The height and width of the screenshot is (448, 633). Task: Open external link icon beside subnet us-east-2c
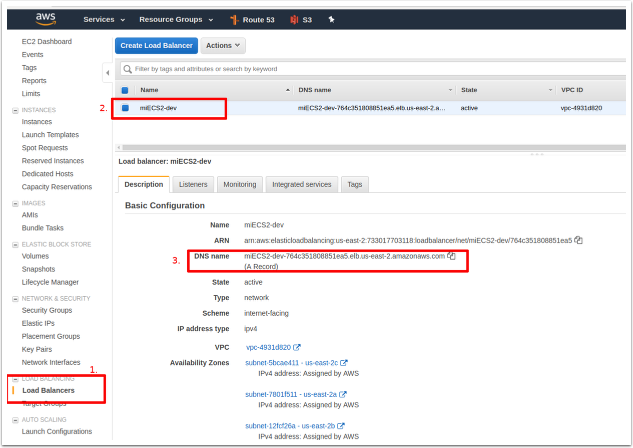[x=344, y=363]
